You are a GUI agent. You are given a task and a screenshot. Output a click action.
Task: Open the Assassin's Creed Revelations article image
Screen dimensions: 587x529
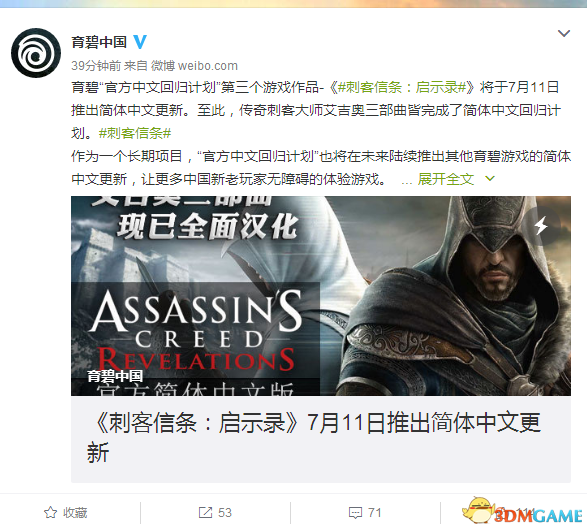(321, 296)
